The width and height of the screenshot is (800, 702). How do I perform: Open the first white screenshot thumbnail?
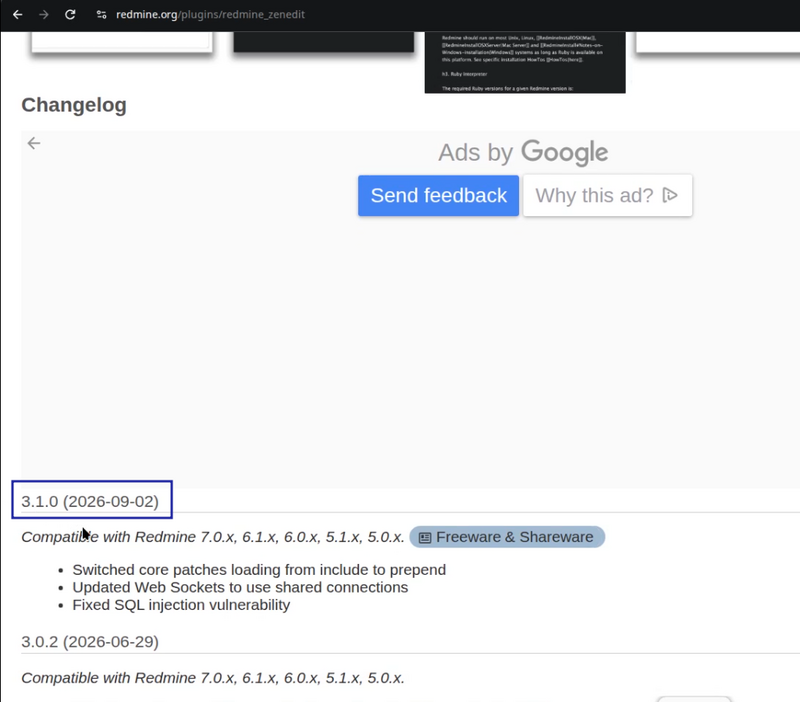click(121, 41)
